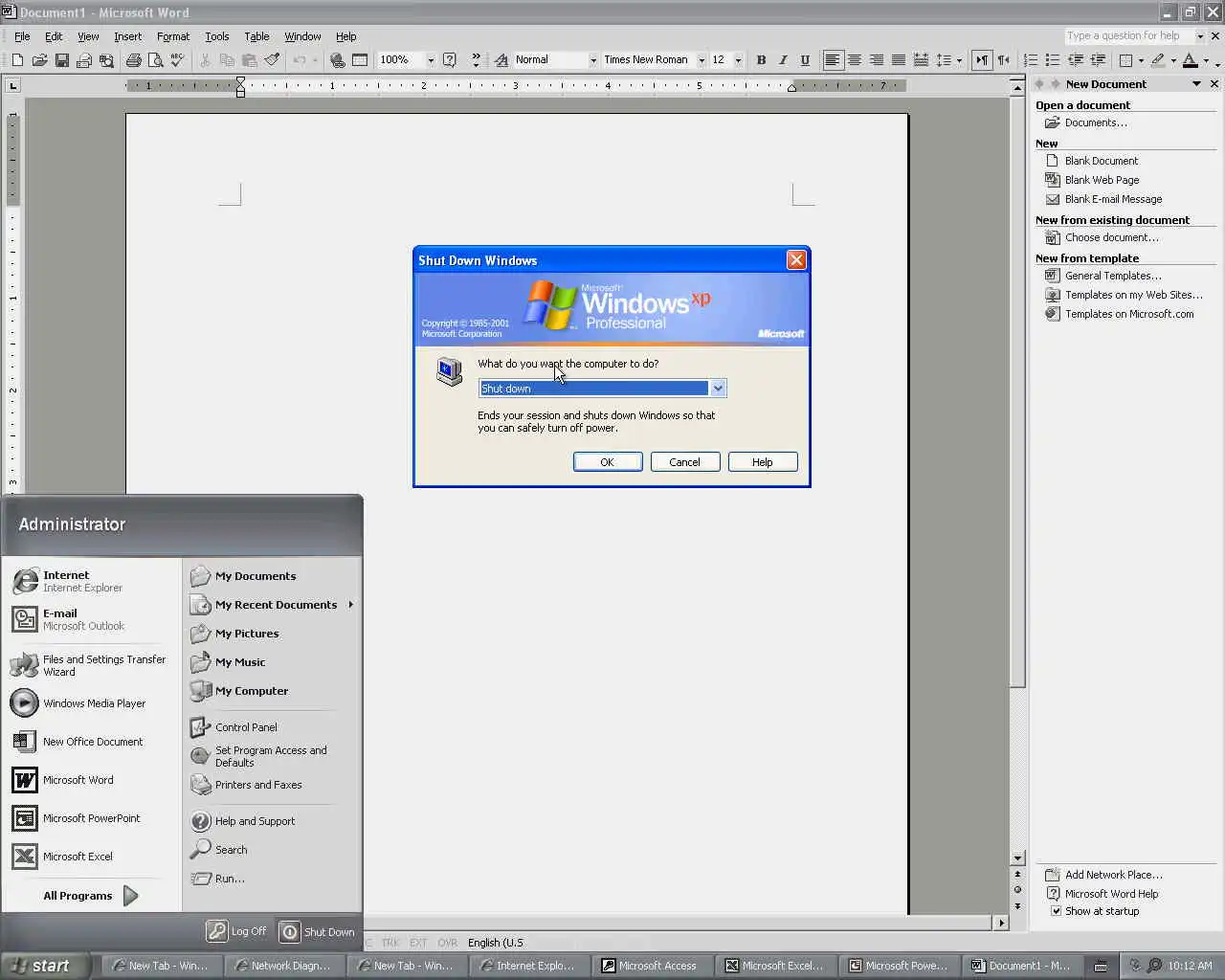Create a new blank document from toolbar
This screenshot has width=1225, height=980.
pos(17,59)
